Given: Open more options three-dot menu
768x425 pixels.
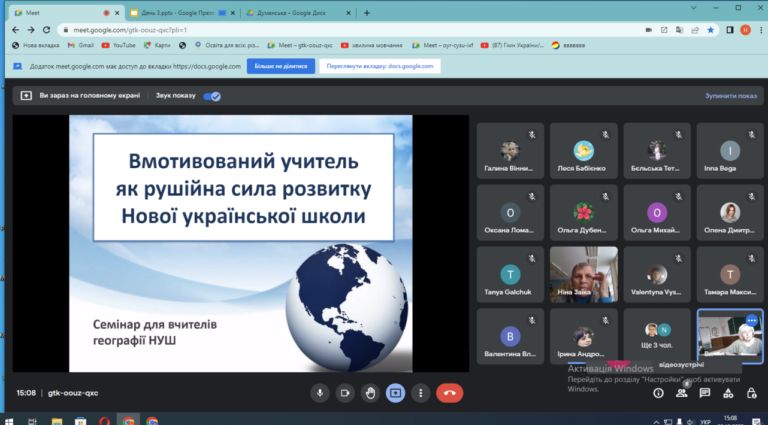Looking at the screenshot, I should click(420, 393).
